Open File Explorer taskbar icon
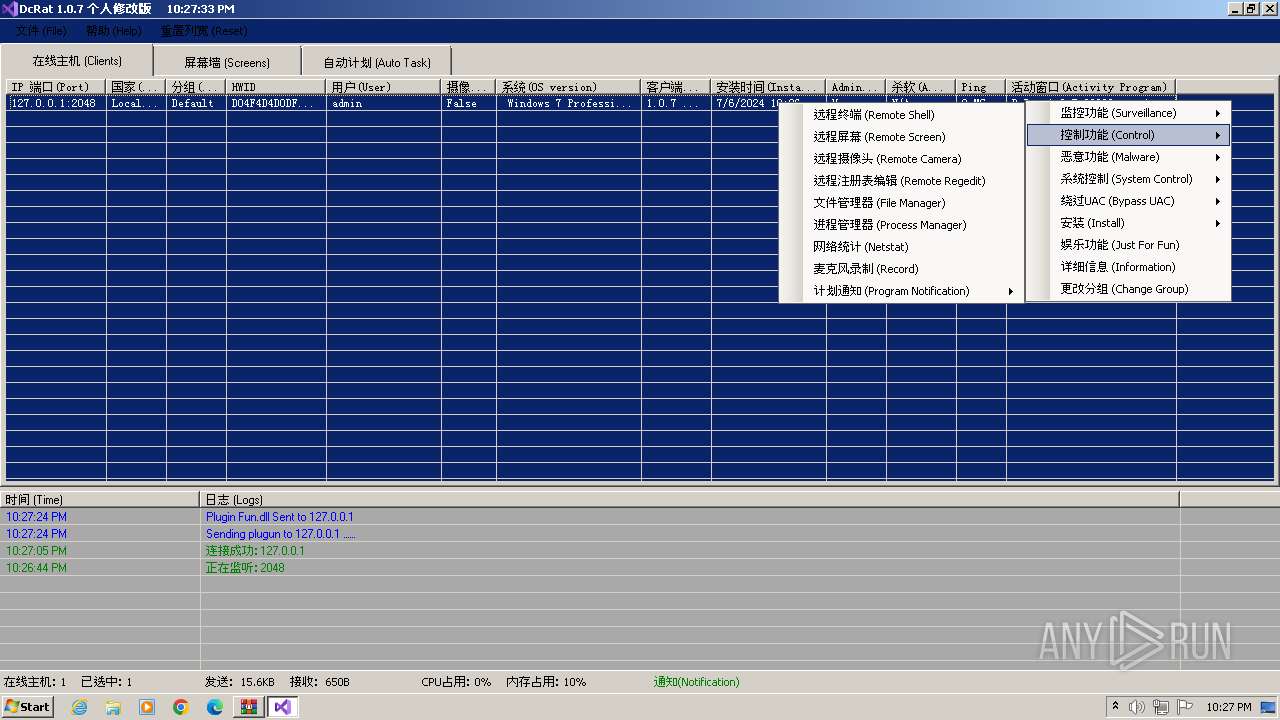1280x720 pixels. 113,707
